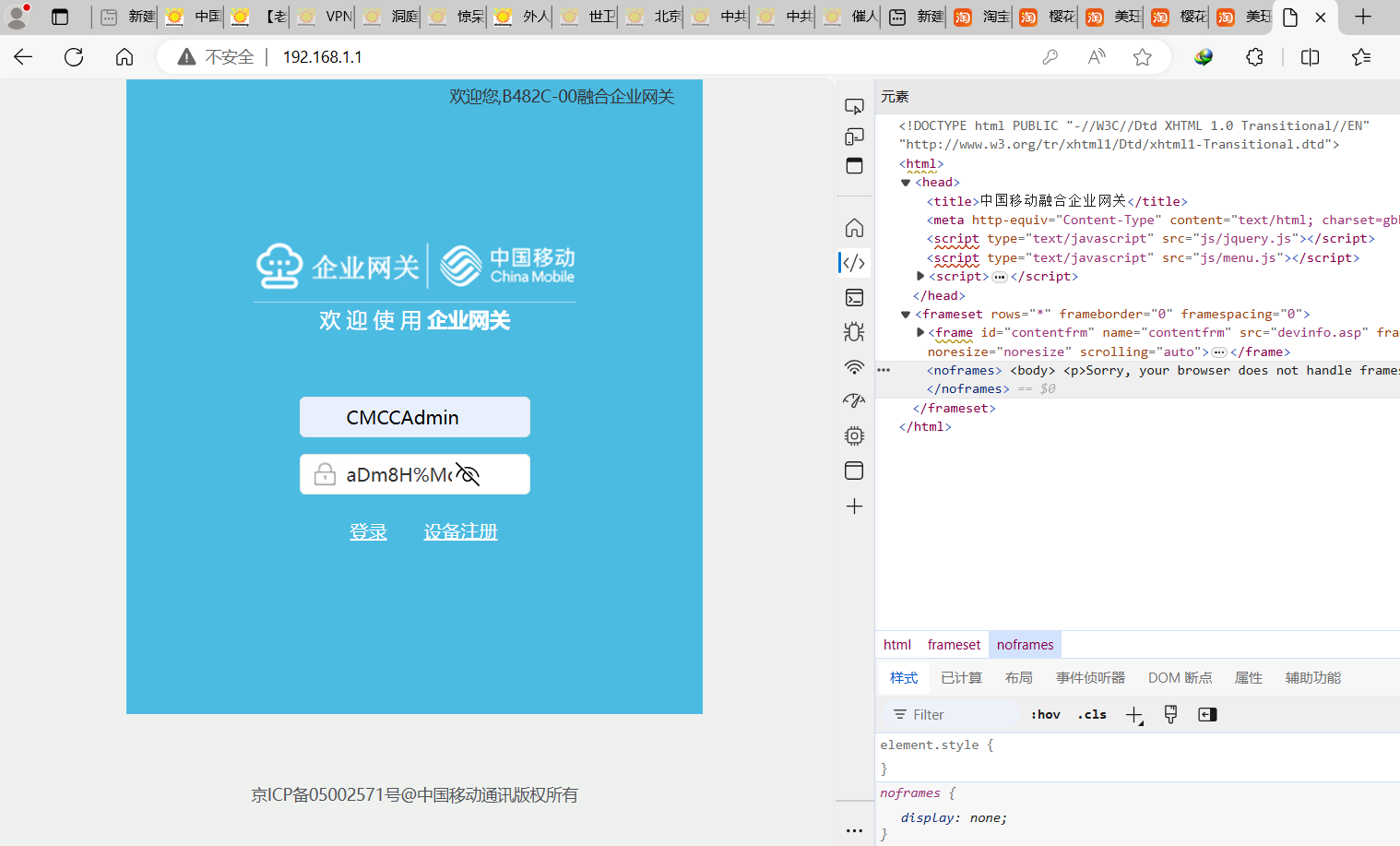
Task: Switch to the 已计算 tab
Action: 962,678
